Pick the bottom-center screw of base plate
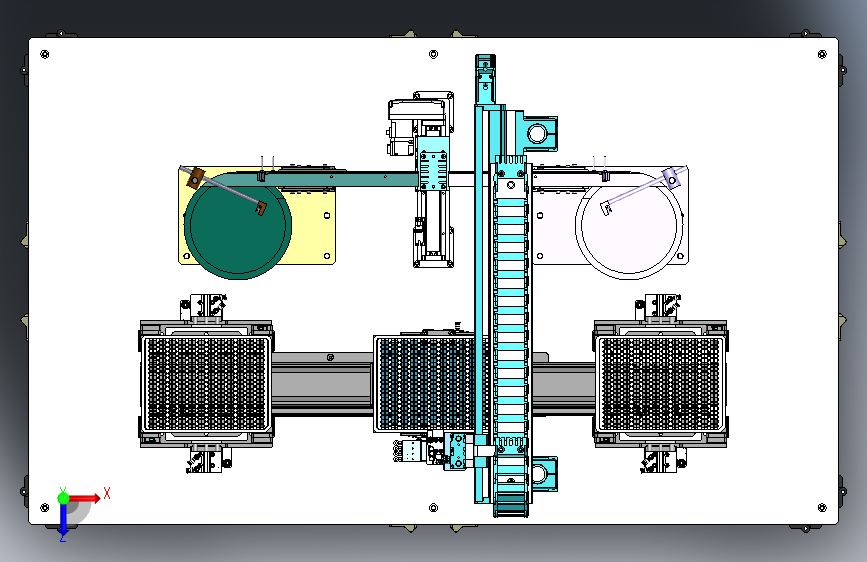This screenshot has width=867, height=562. 434,508
